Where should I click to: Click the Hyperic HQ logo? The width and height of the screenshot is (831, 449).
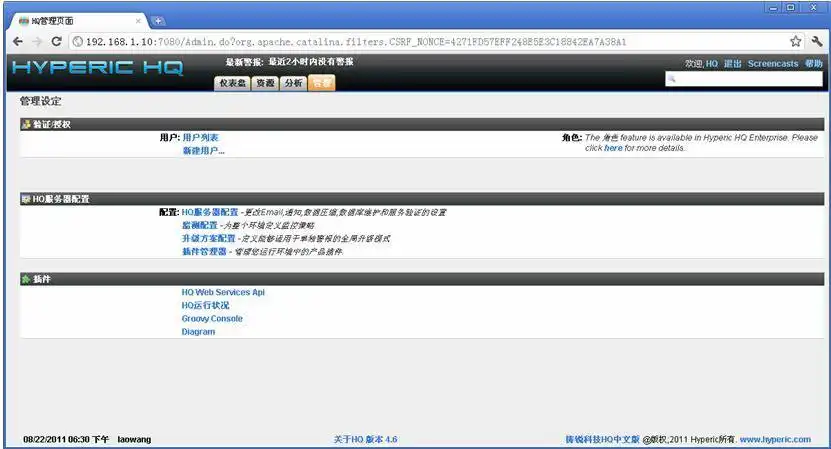[98, 68]
